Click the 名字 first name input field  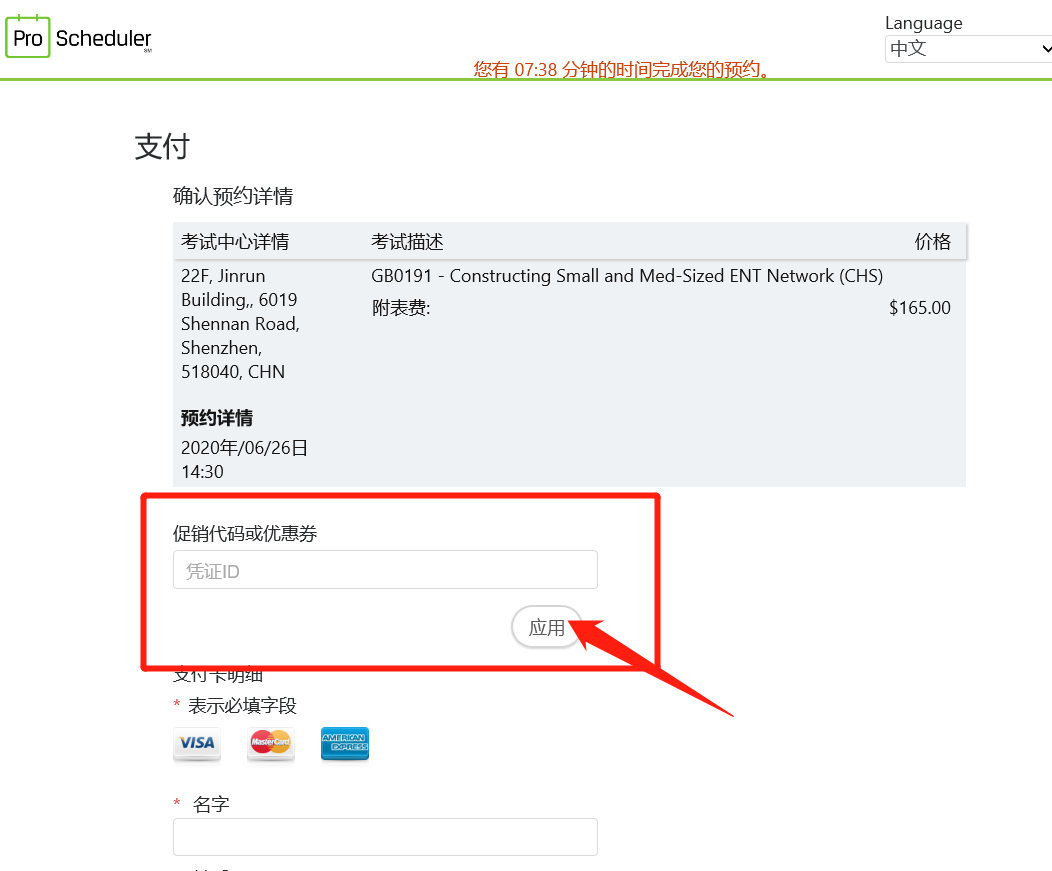pos(385,837)
